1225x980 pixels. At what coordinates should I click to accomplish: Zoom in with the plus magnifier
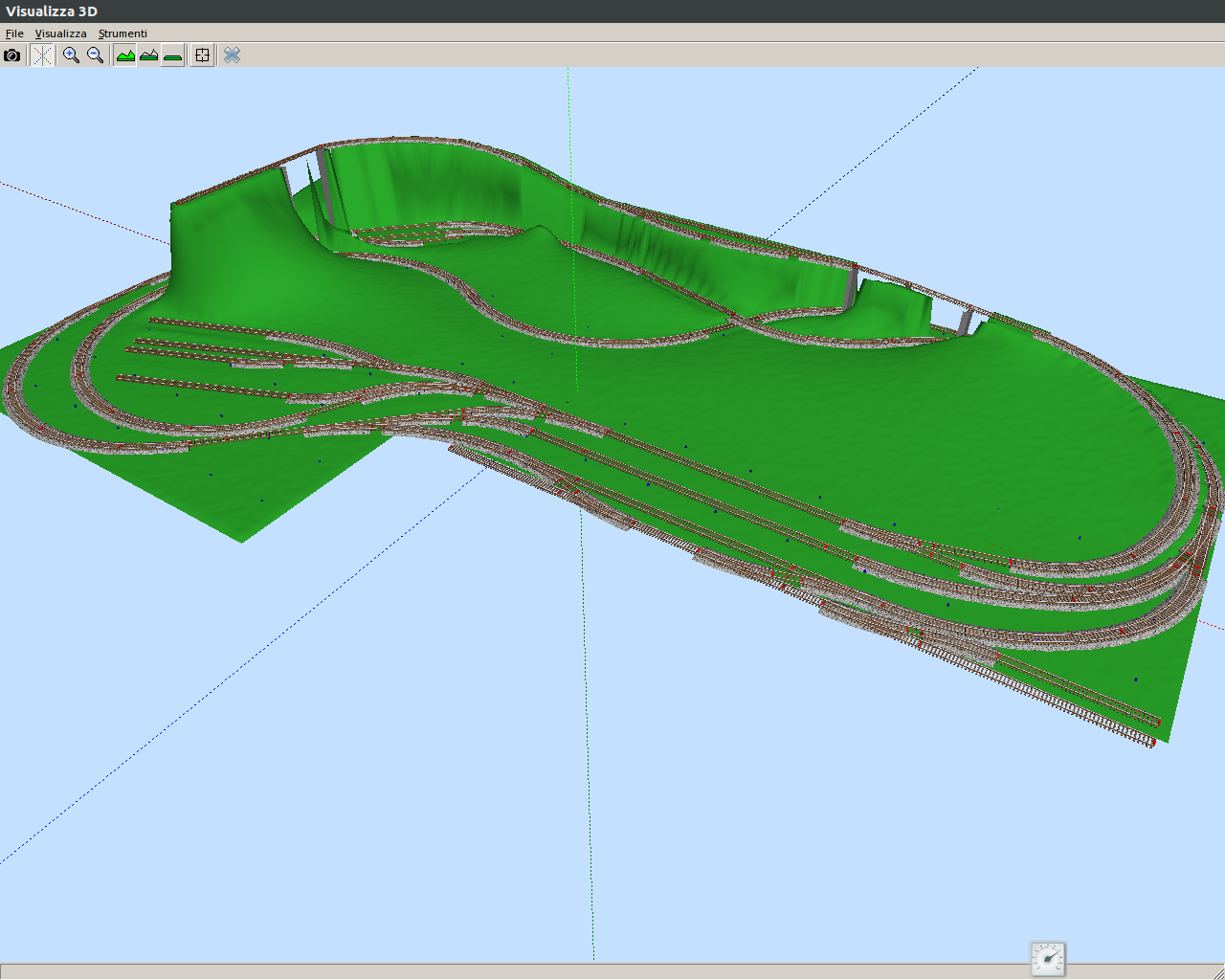click(71, 56)
